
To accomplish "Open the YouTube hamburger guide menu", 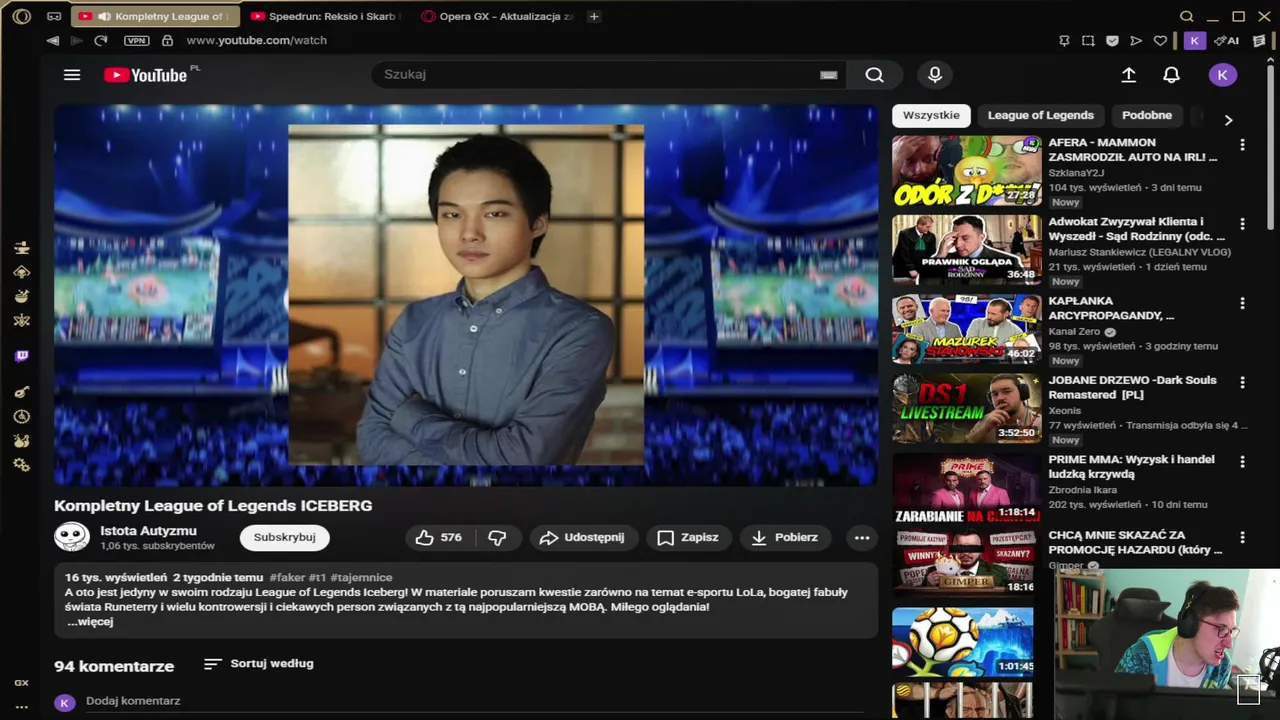I will (72, 75).
